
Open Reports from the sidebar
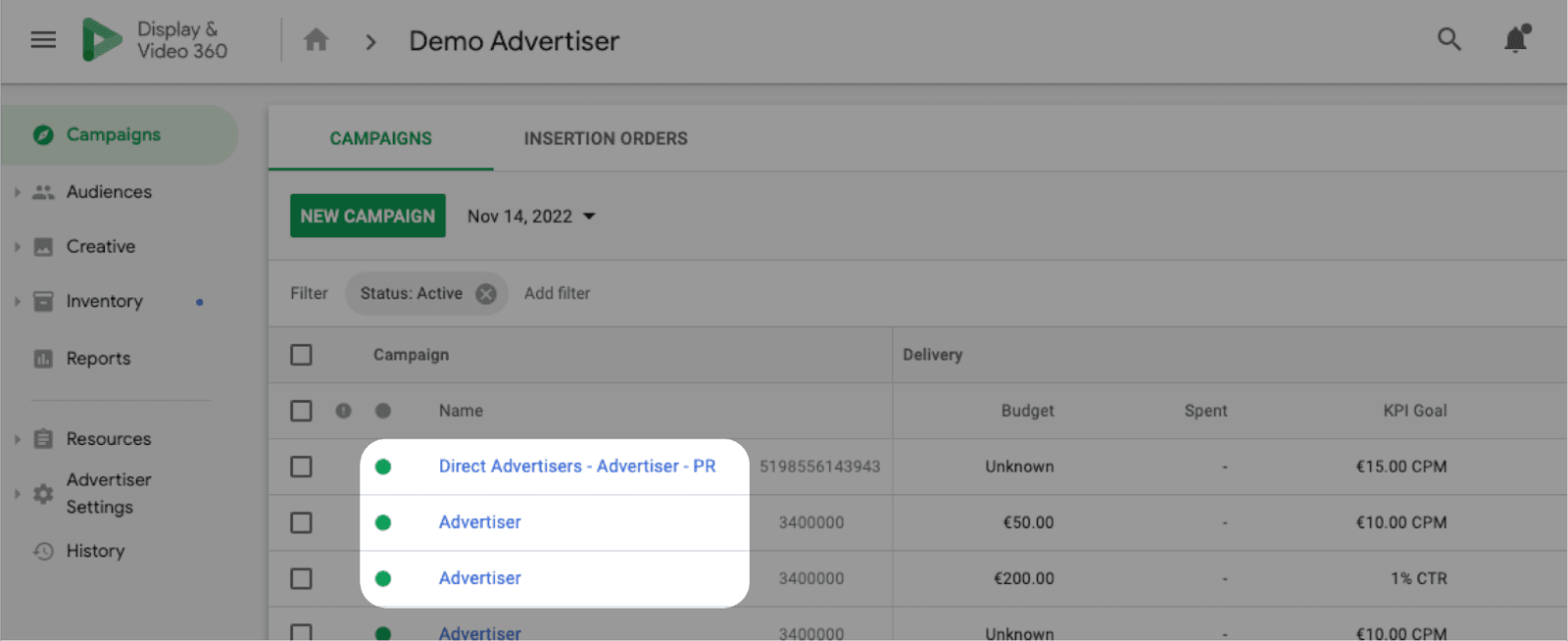click(98, 359)
